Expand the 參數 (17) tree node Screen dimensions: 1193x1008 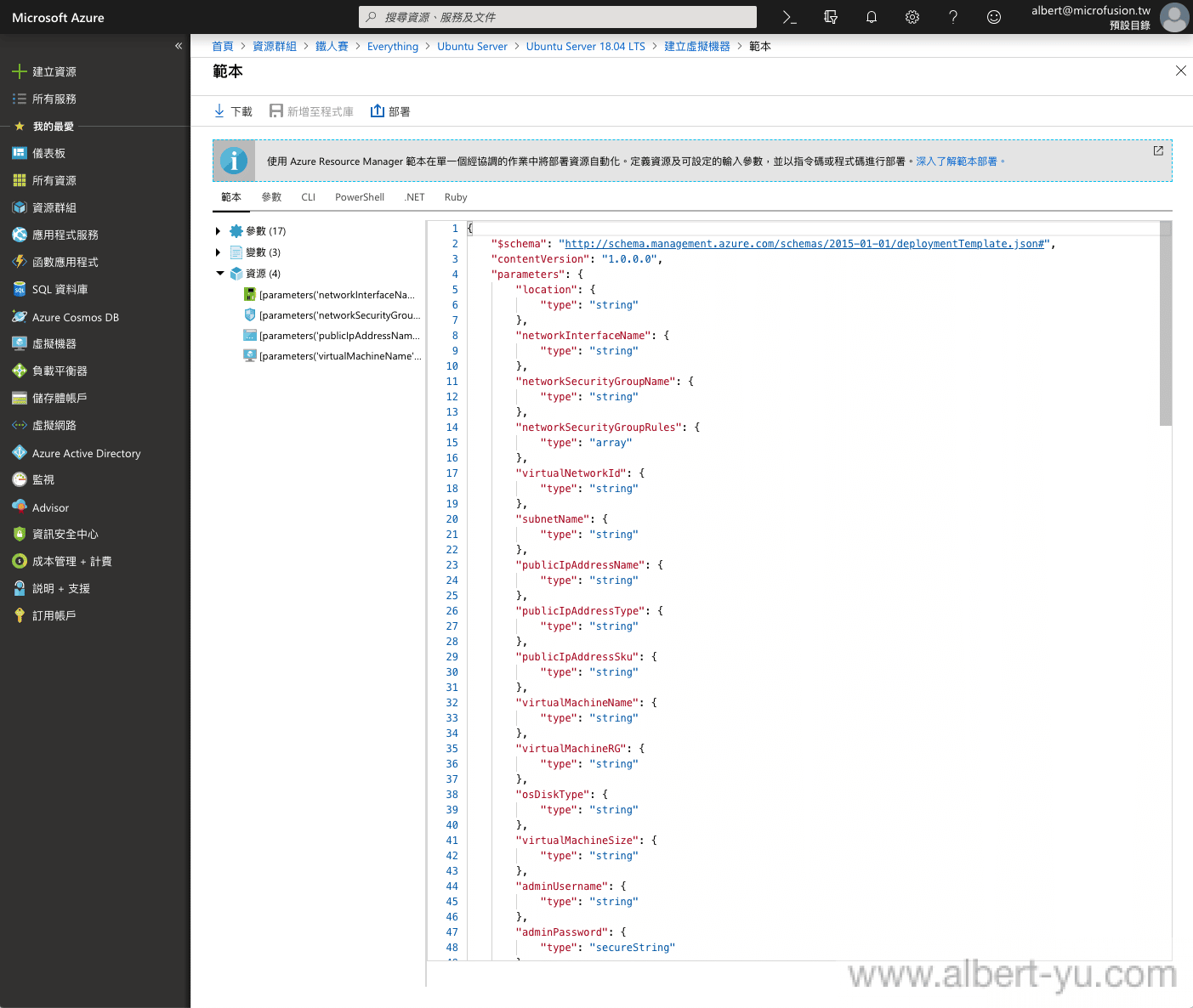(219, 231)
